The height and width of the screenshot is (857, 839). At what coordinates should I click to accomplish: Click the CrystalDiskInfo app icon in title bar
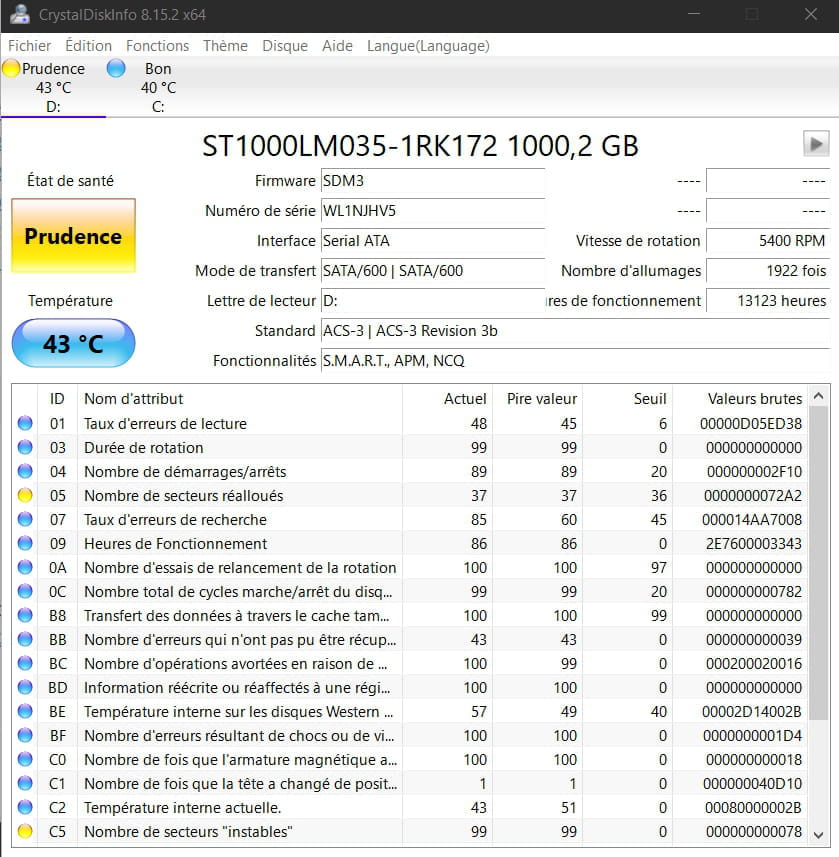pos(19,14)
